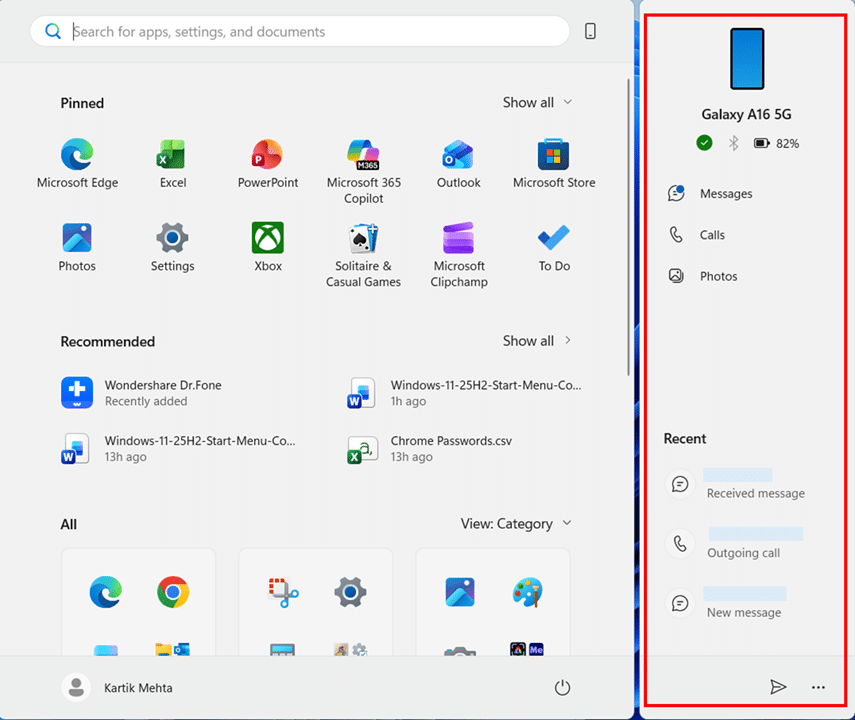Open Calls in the phone panel
This screenshot has height=720, width=855.
click(712, 235)
